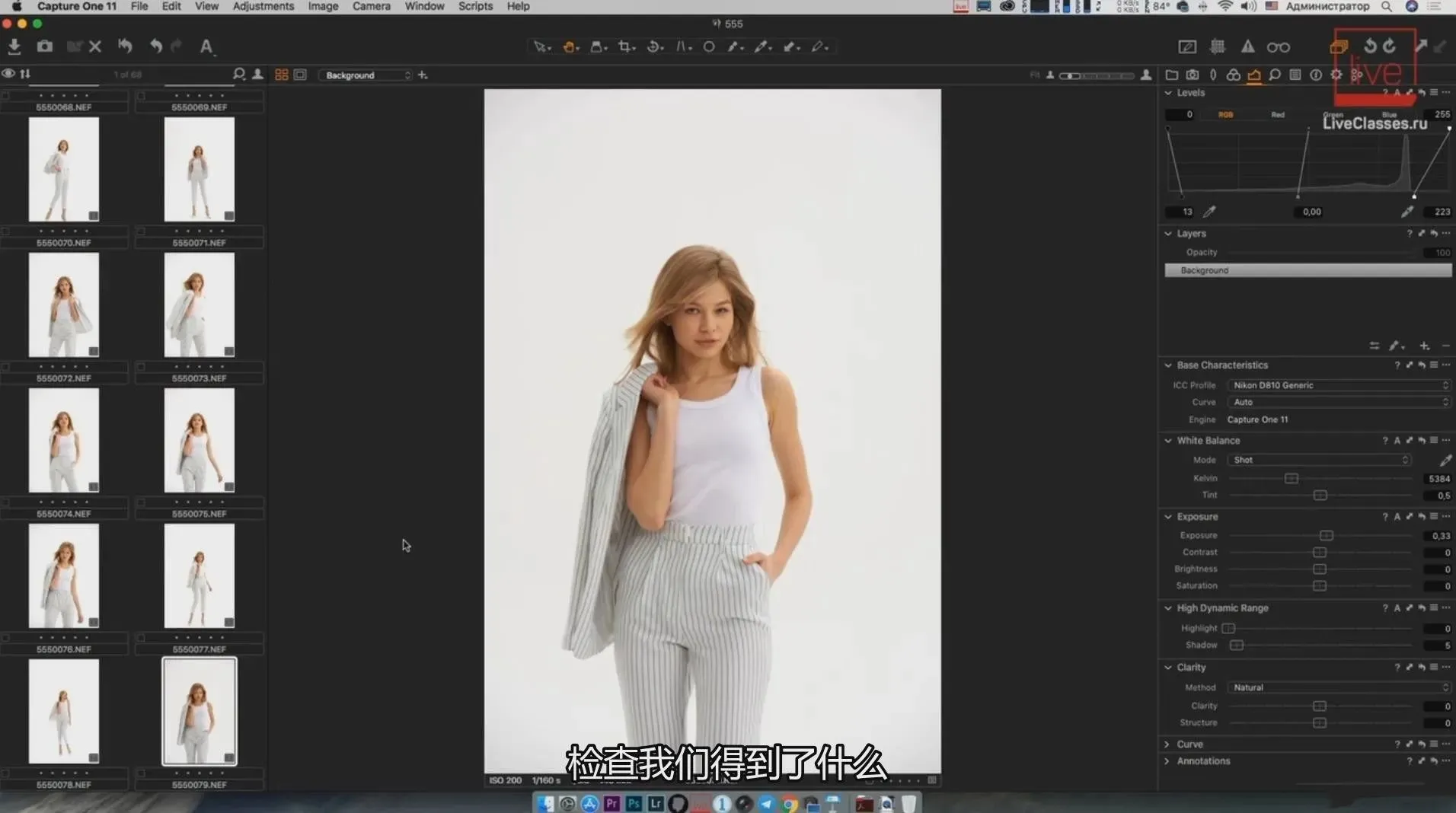
Task: Expand the Annotations panel
Action: click(1167, 760)
